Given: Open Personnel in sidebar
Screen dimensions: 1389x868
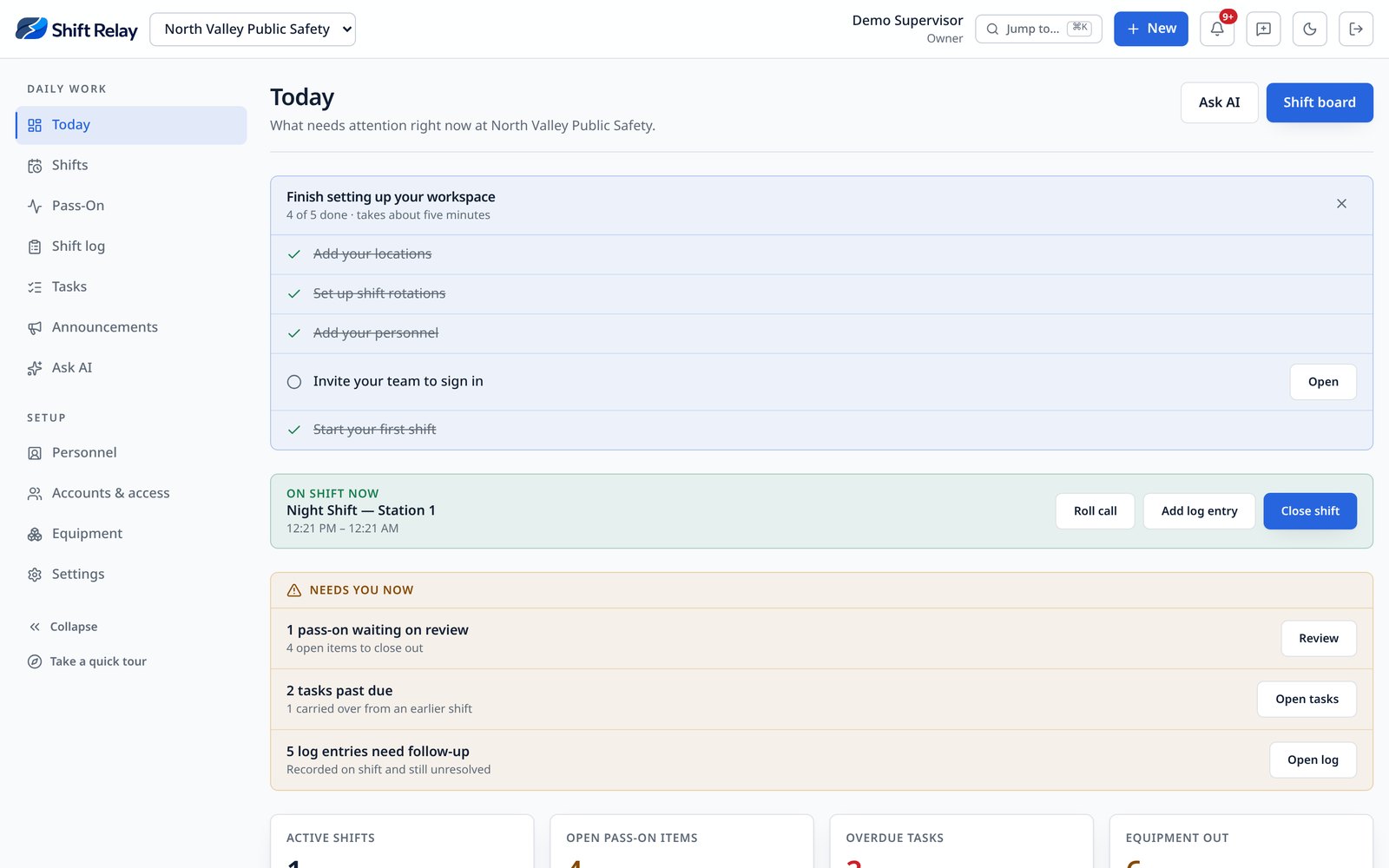Looking at the screenshot, I should tap(131, 453).
